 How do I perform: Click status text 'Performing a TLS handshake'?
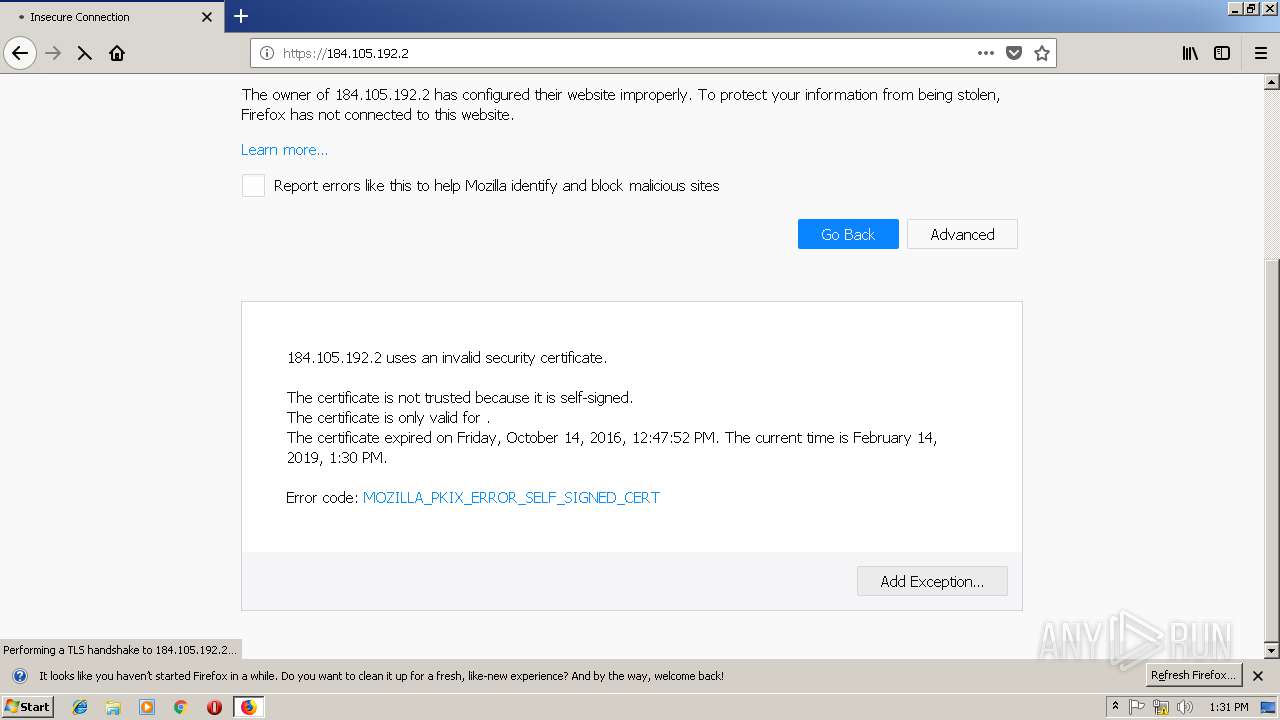pyautogui.click(x=120, y=650)
